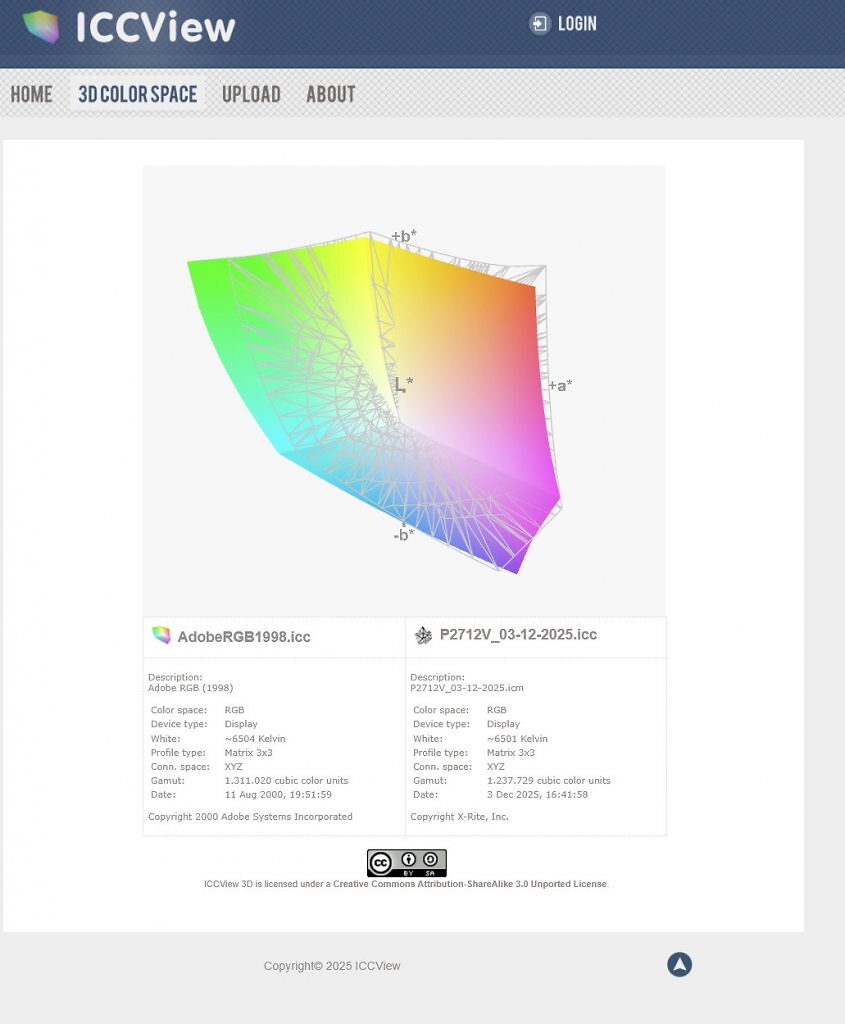This screenshot has width=845, height=1024.
Task: Click '11 Aug 2000, 19:51:59' date value
Action: (x=278, y=795)
